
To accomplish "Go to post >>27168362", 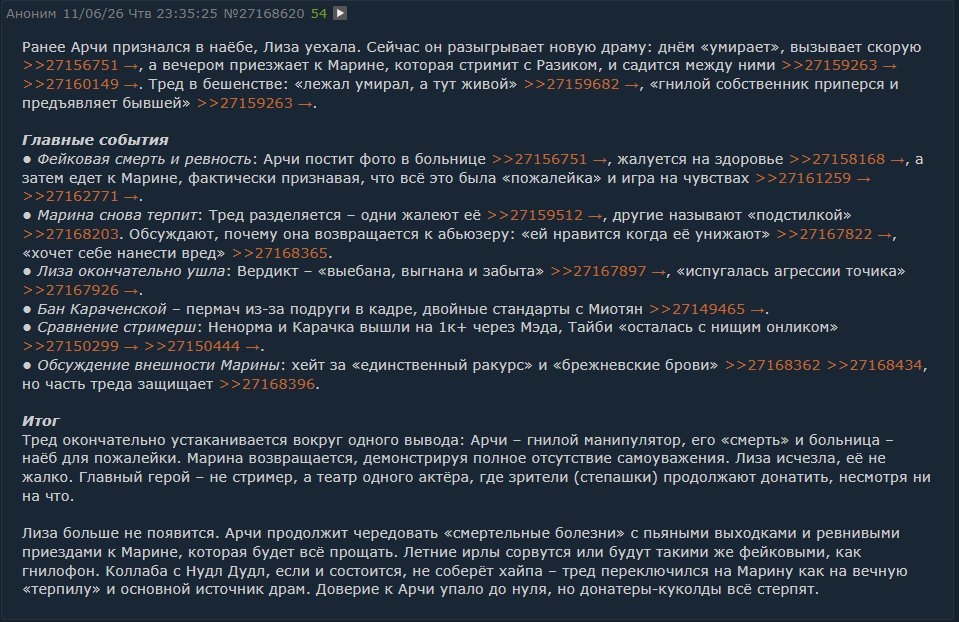I will point(772,365).
